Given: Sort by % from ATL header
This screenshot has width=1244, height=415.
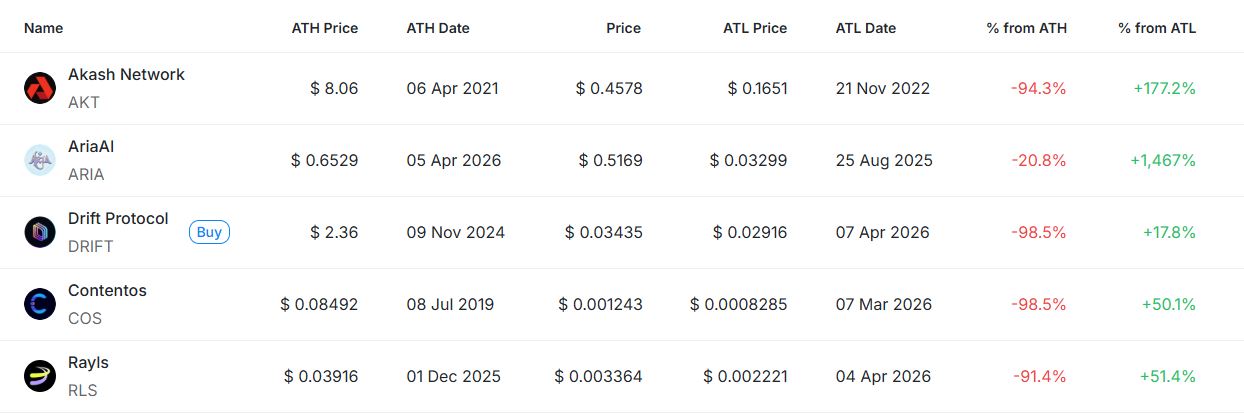Looking at the screenshot, I should pos(1157,28).
